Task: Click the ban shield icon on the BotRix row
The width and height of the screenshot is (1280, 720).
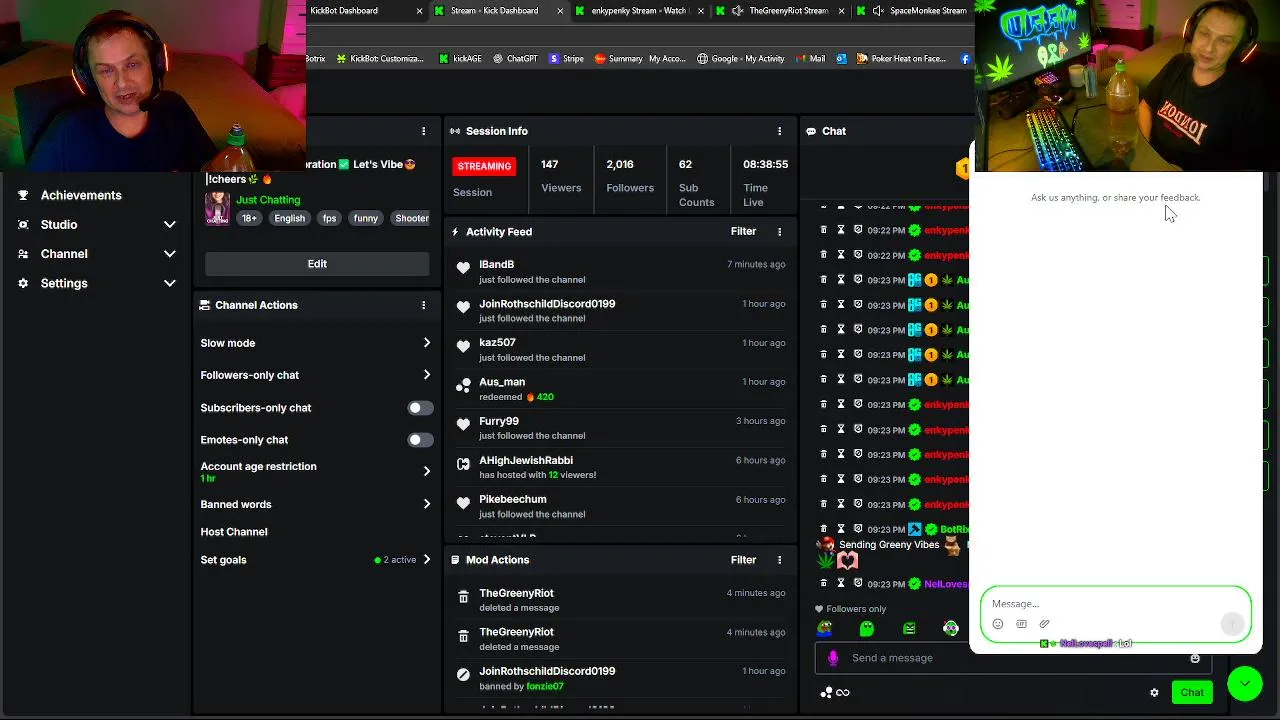Action: (x=858, y=529)
